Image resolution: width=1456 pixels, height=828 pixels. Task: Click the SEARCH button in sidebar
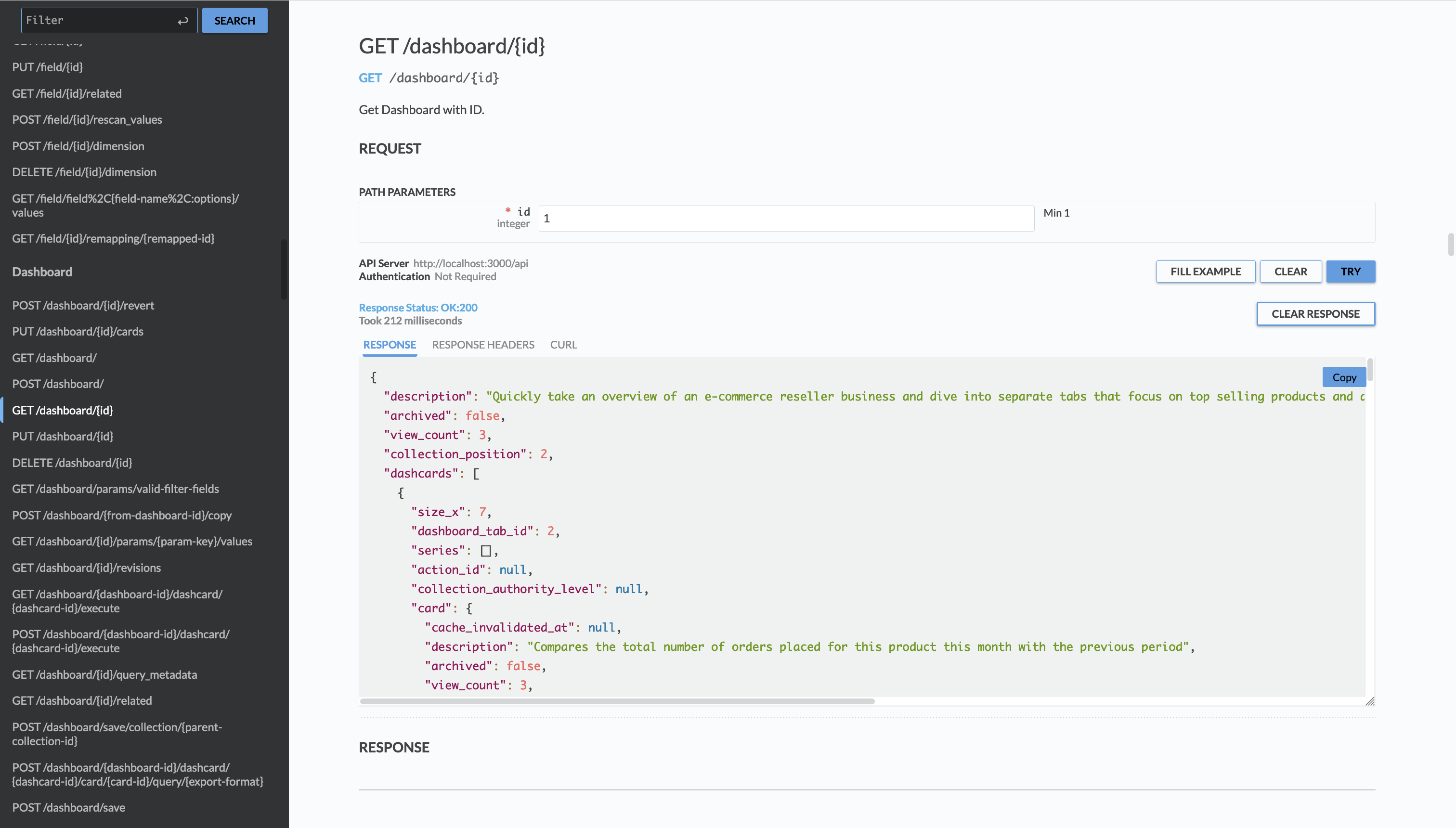(x=235, y=20)
